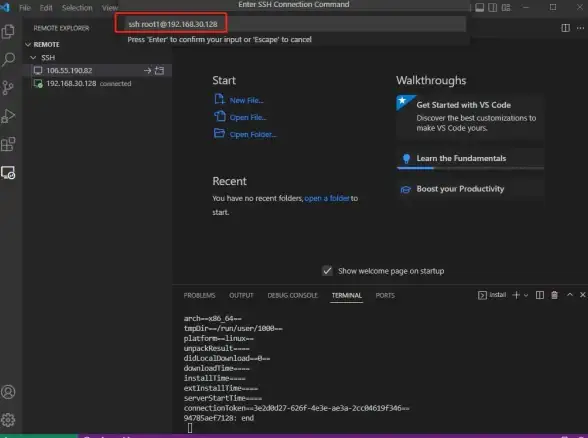The image size is (588, 438).
Task: Switch to the PROBLEMS tab
Action: (200, 296)
